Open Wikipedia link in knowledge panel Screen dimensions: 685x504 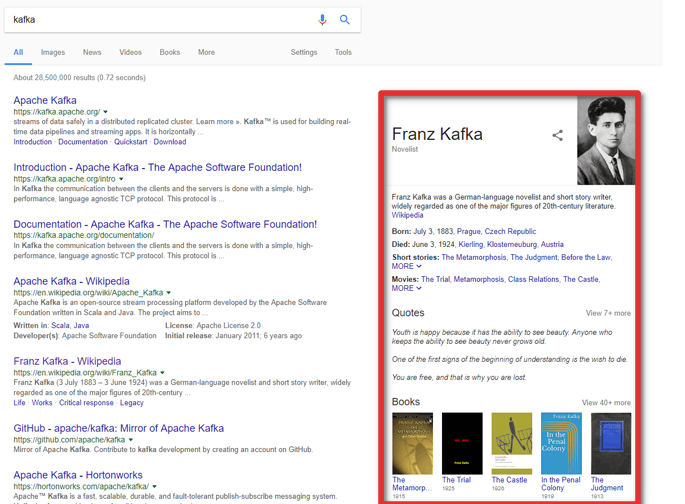point(407,215)
